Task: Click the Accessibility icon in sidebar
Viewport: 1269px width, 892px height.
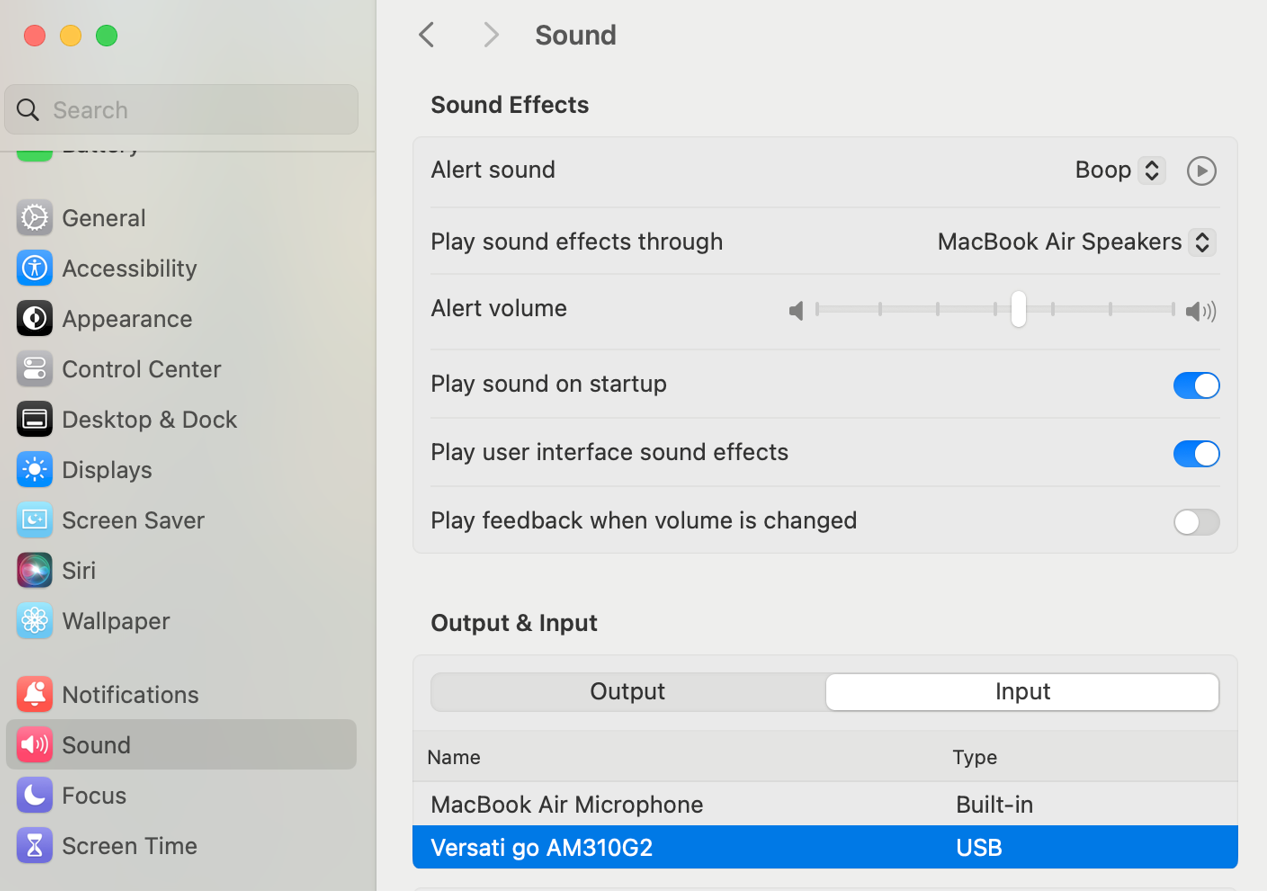Action: pyautogui.click(x=35, y=268)
